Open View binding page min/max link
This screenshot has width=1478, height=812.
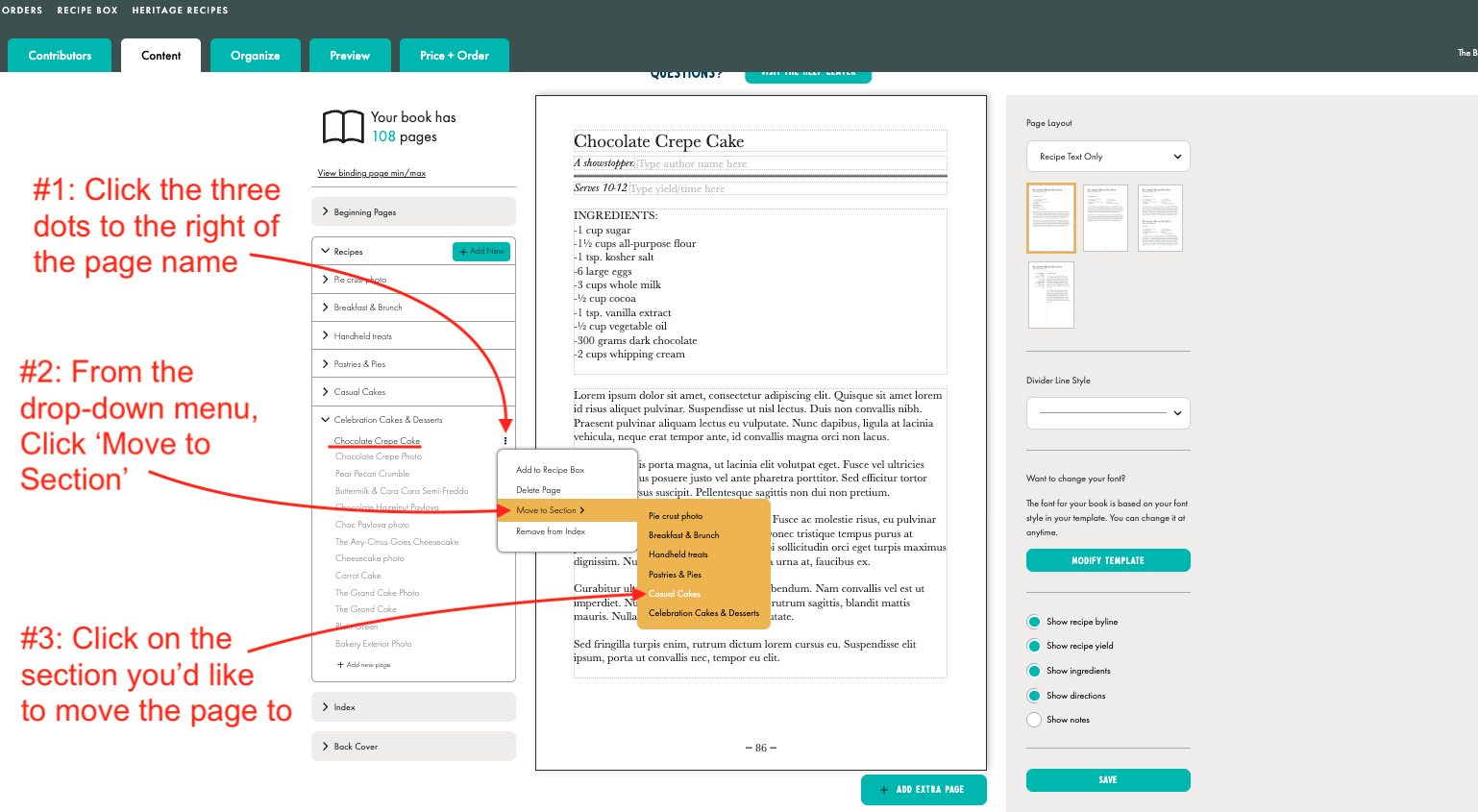point(372,173)
